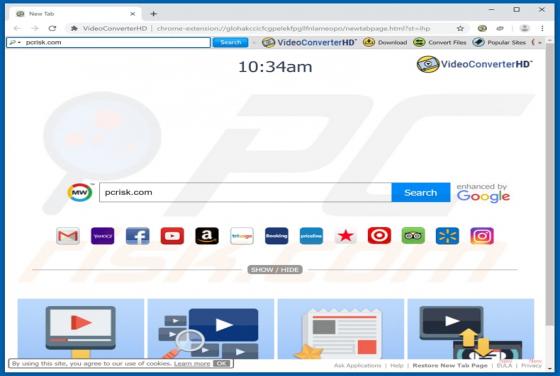Open the TripAdvisor owl icon
The width and height of the screenshot is (560, 376).
413,236
